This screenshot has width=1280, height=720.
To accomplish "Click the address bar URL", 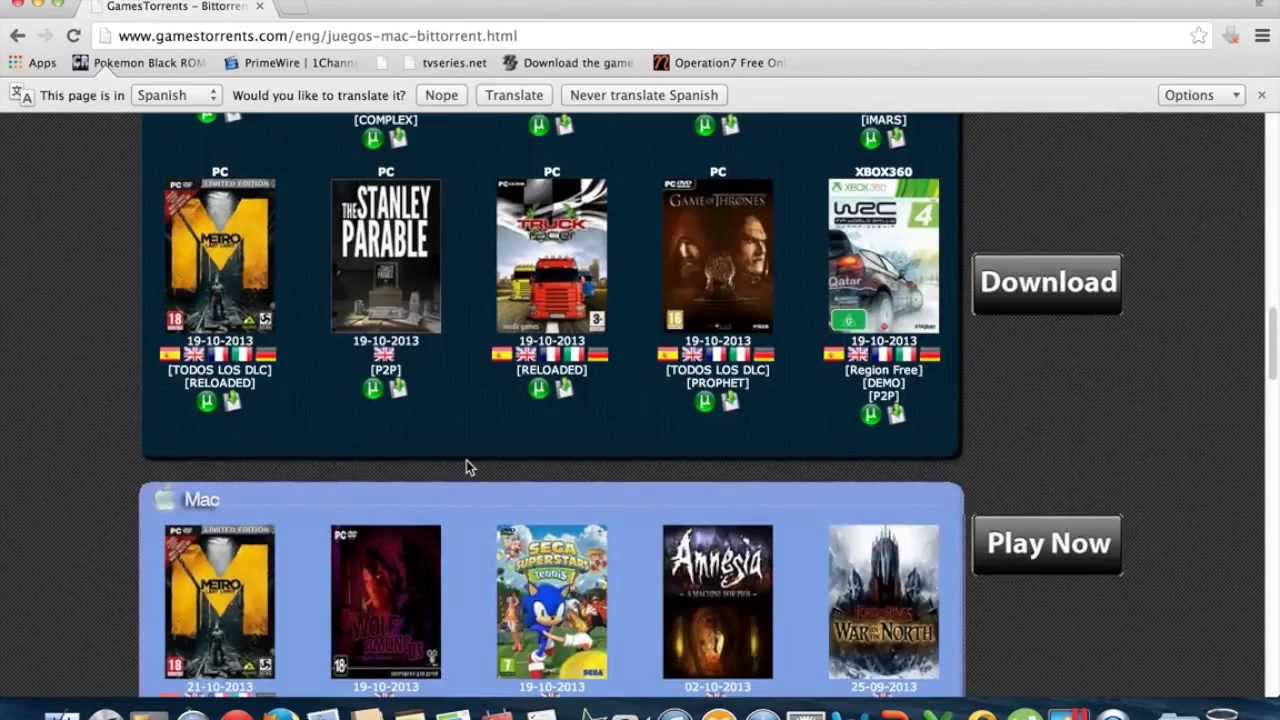I will point(317,36).
